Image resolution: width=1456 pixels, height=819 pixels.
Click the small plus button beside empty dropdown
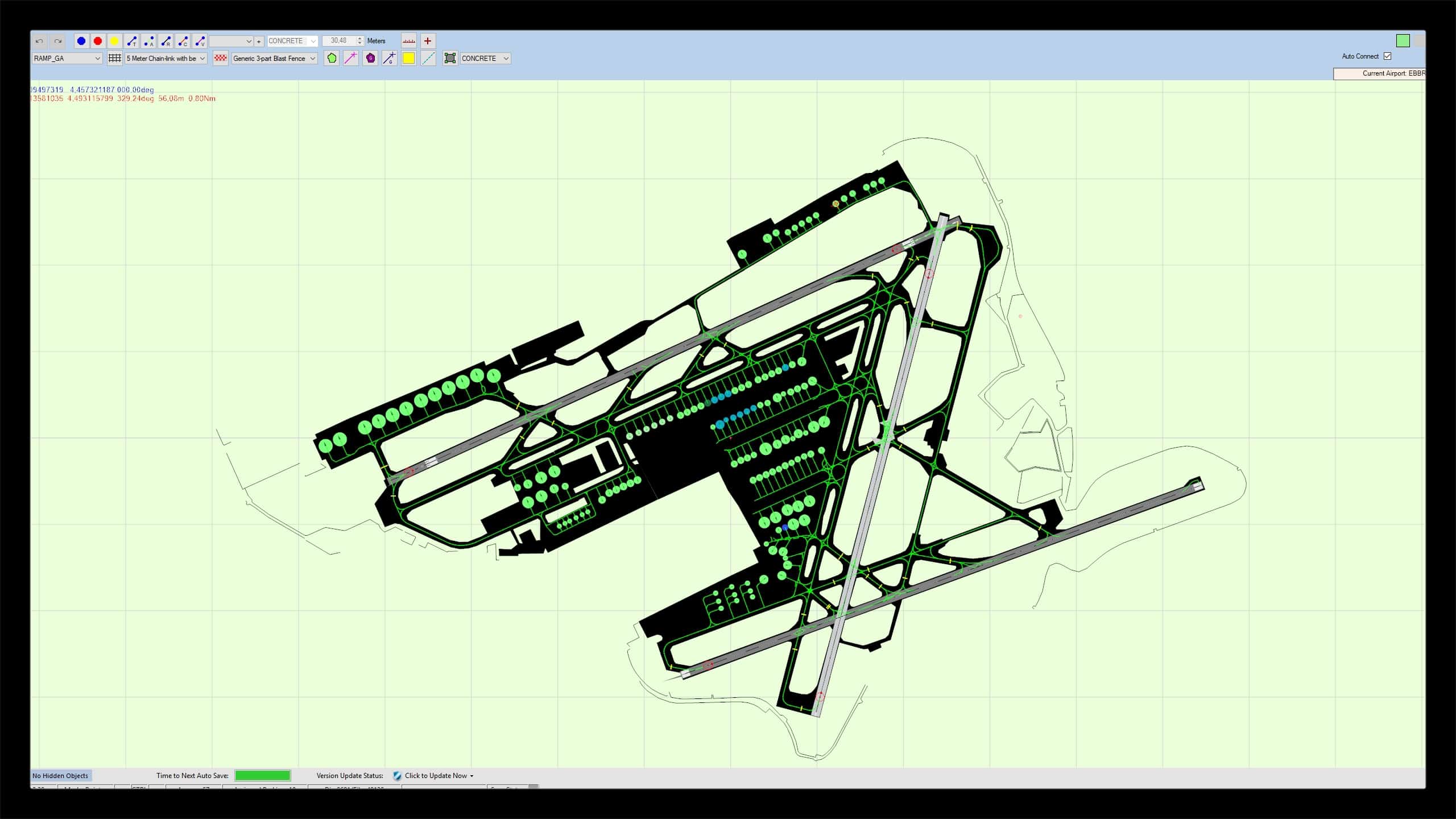click(259, 42)
